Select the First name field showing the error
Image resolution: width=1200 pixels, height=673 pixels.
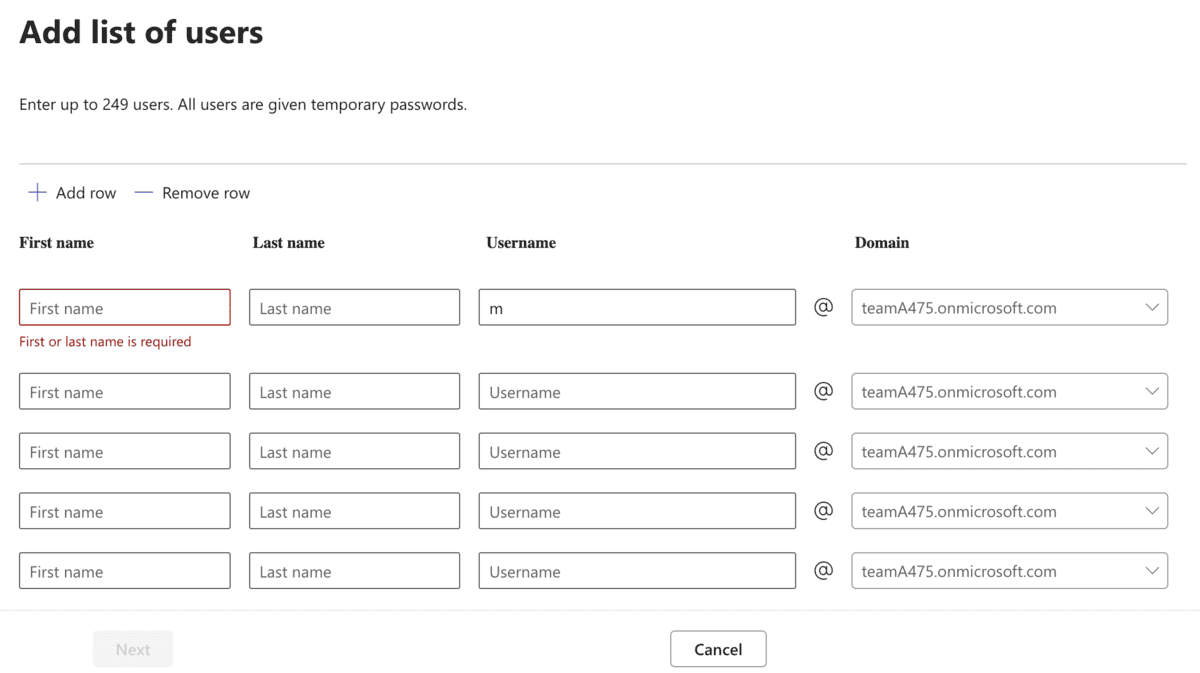(x=124, y=307)
